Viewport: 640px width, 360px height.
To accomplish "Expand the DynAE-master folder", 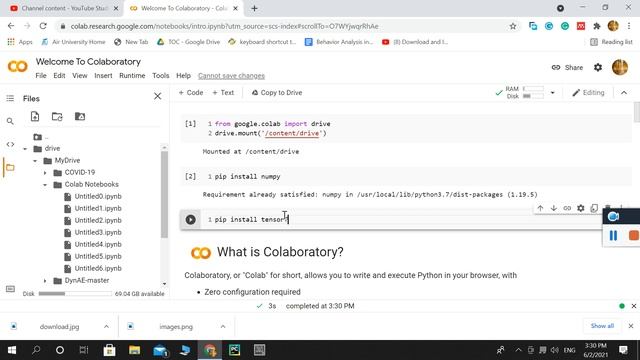I will [45, 281].
